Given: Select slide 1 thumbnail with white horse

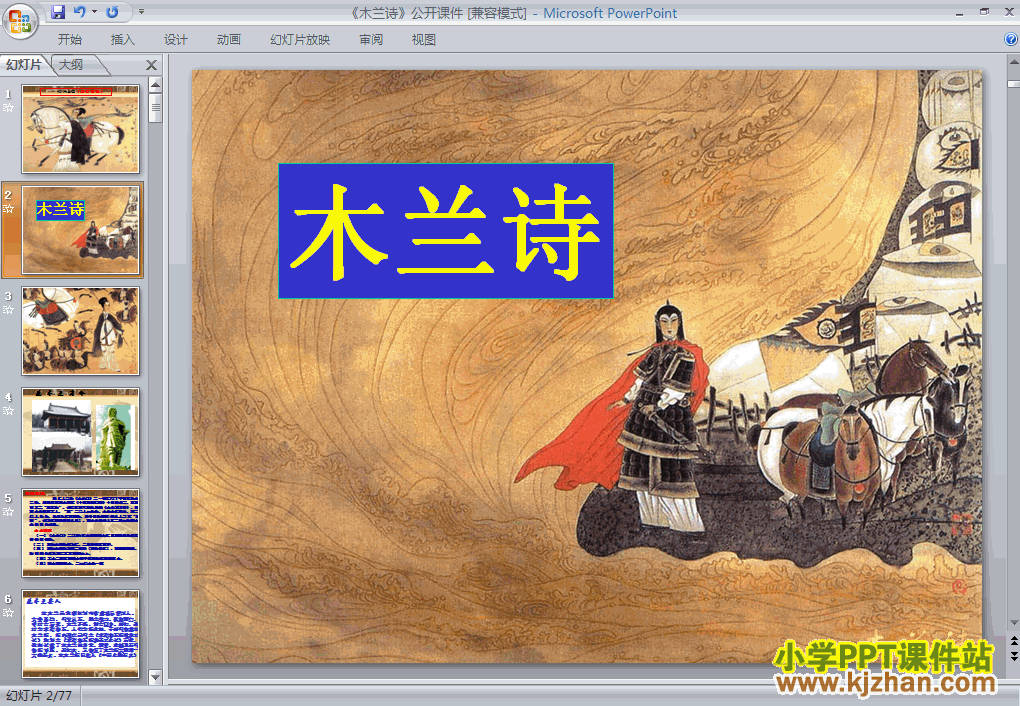Looking at the screenshot, I should [x=81, y=129].
